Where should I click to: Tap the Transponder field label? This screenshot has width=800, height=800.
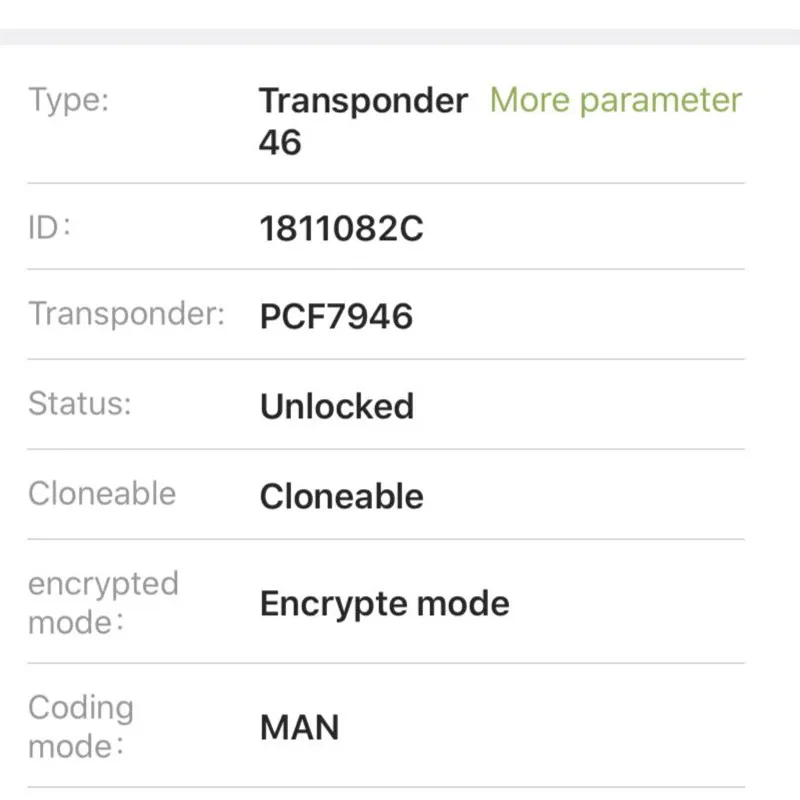pos(127,314)
